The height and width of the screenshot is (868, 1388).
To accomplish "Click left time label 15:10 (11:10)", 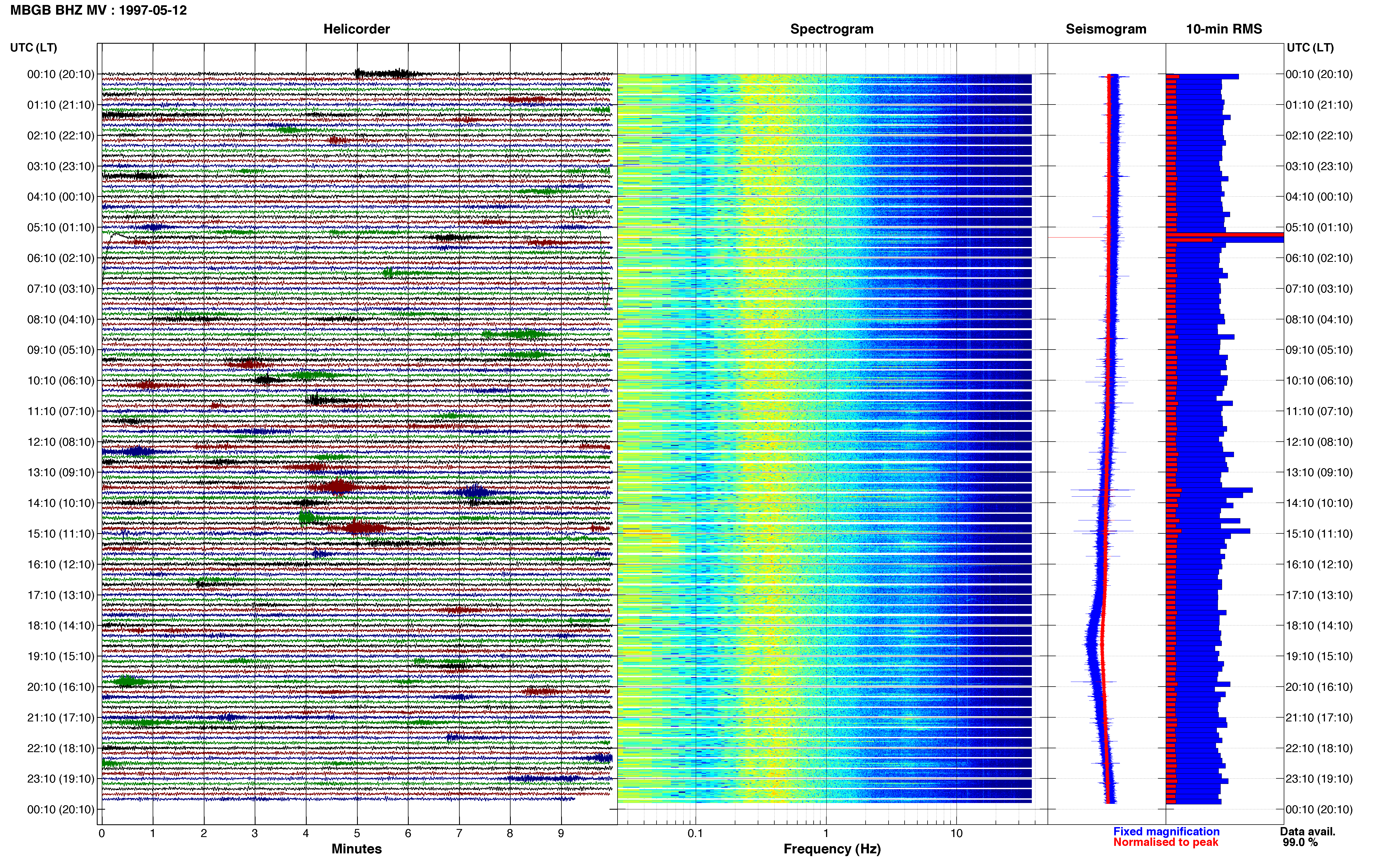I will [x=61, y=534].
